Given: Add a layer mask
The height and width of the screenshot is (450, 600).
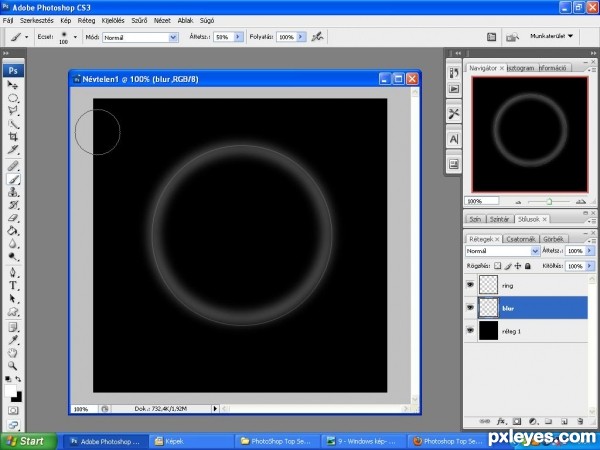Looking at the screenshot, I should (517, 421).
